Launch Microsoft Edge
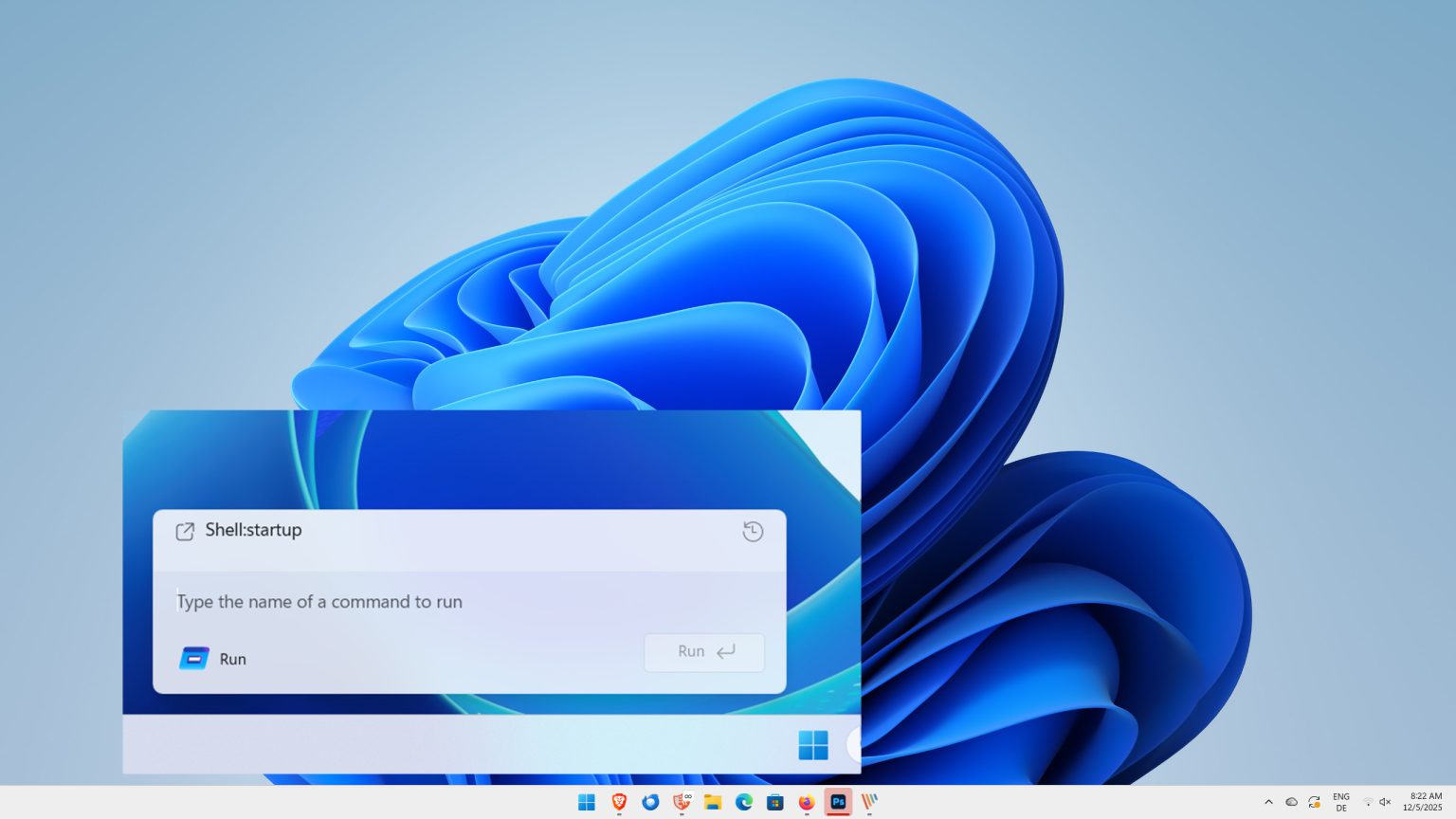The height and width of the screenshot is (819, 1456). pyautogui.click(x=743, y=803)
